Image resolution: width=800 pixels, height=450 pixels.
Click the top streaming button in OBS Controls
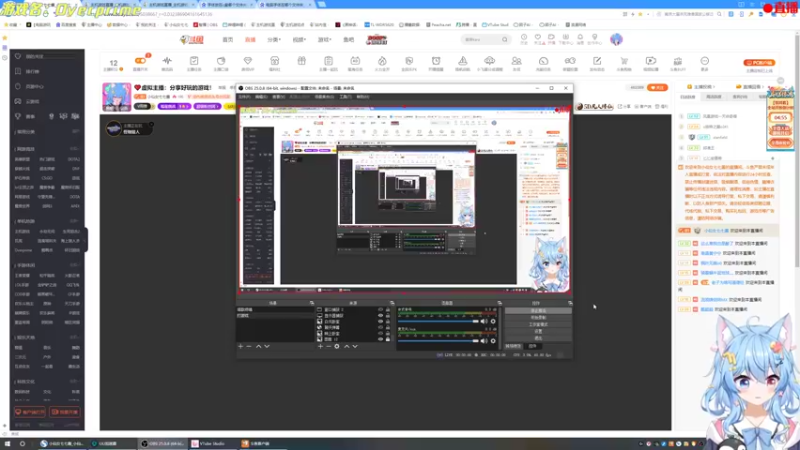click(538, 311)
